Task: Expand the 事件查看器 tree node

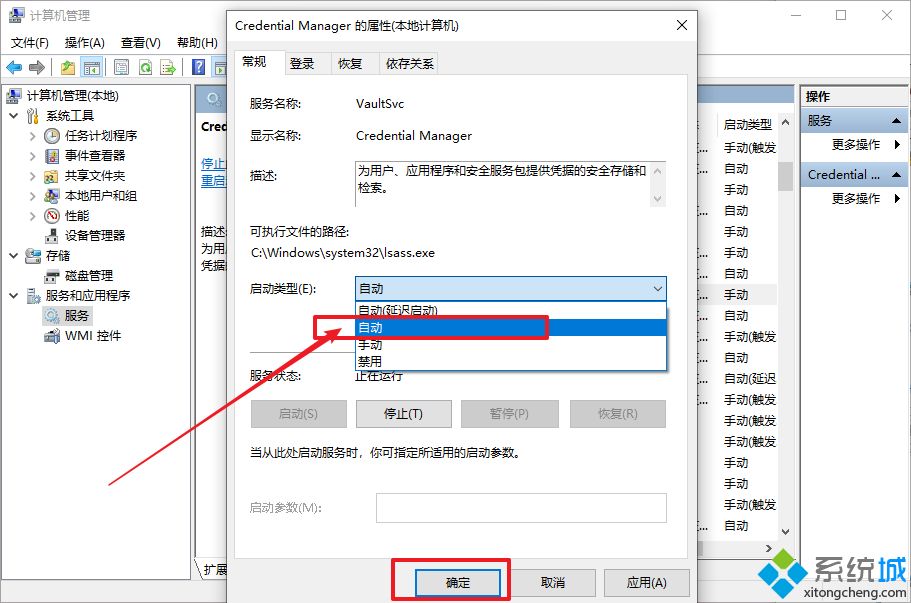Action: tap(33, 156)
